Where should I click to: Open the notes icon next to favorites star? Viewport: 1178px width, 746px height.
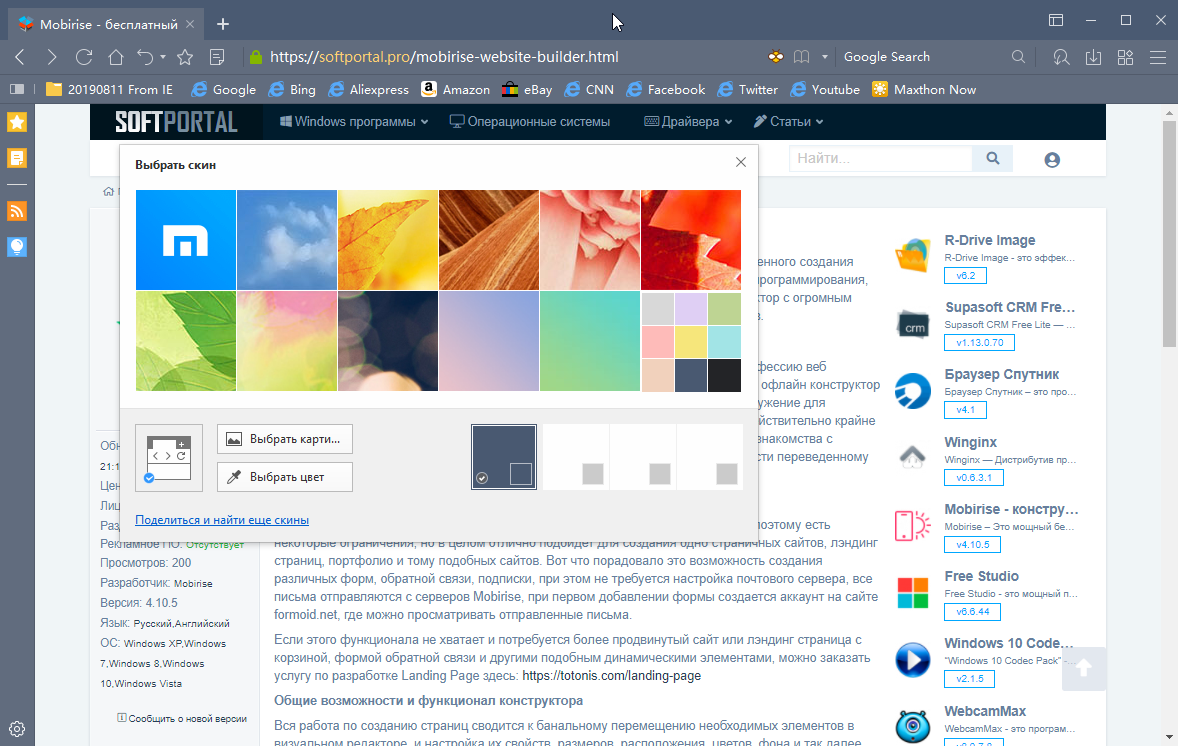[217, 57]
